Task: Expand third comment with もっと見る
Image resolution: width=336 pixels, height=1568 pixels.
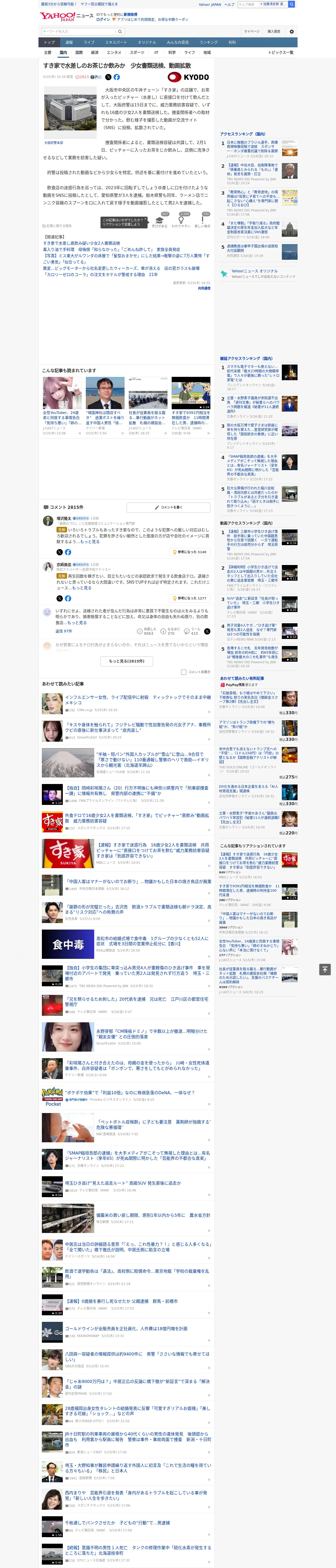Action: pyautogui.click(x=77, y=623)
